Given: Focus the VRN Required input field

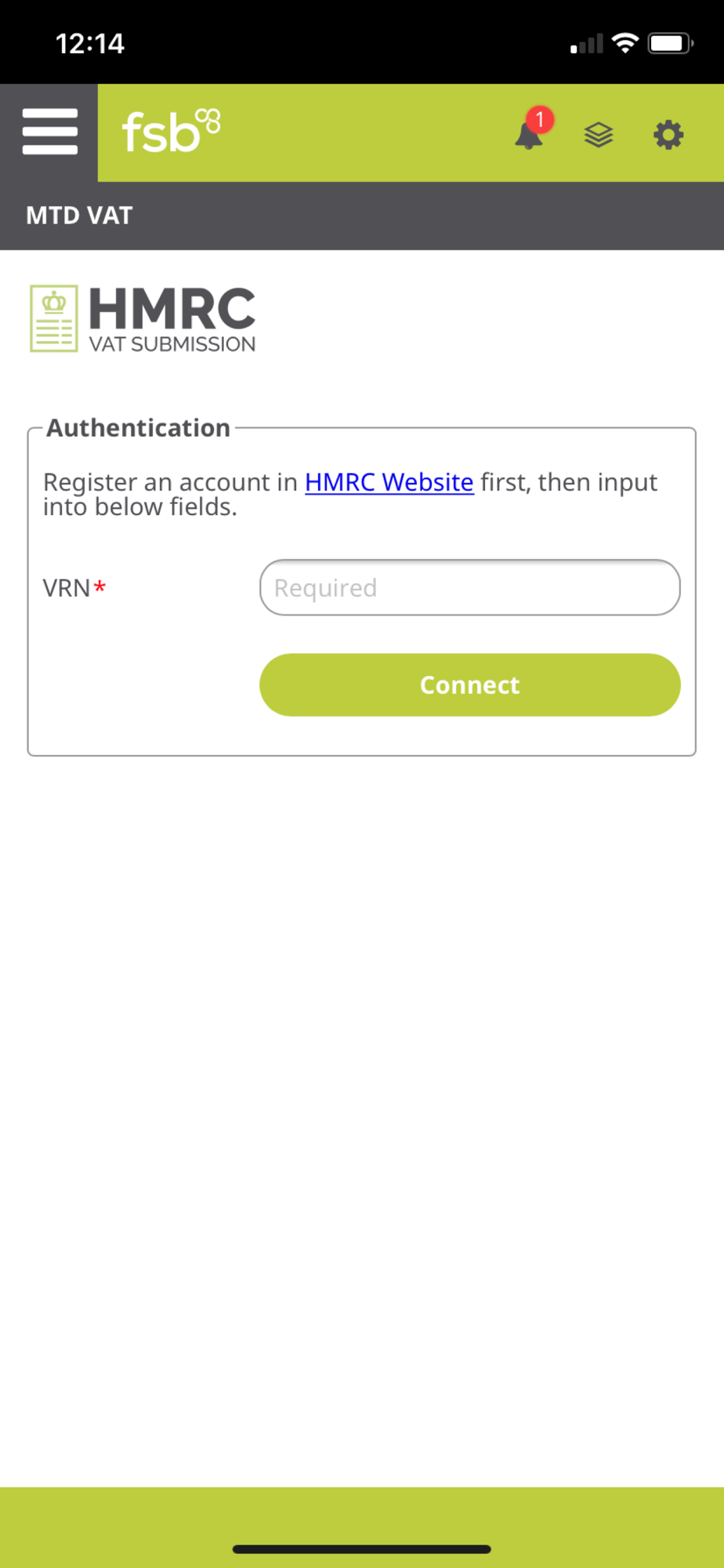Looking at the screenshot, I should click(470, 587).
